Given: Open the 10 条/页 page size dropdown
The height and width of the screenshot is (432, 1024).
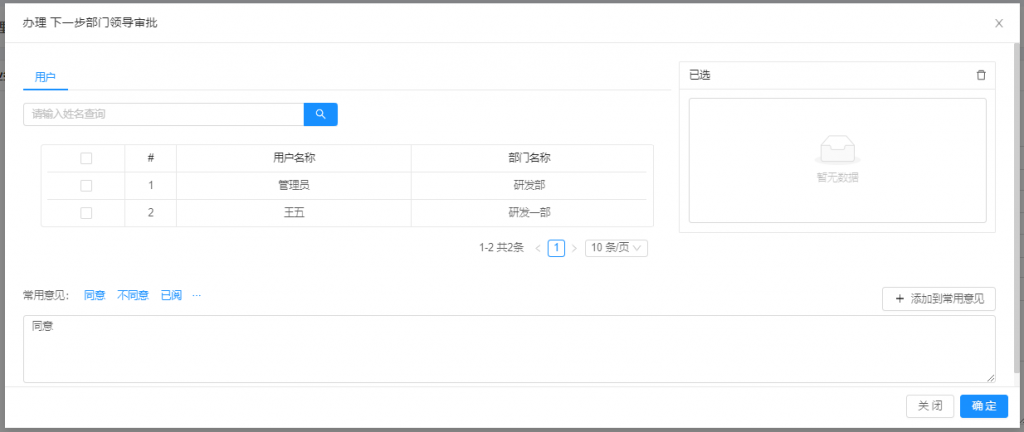Looking at the screenshot, I should pos(616,248).
